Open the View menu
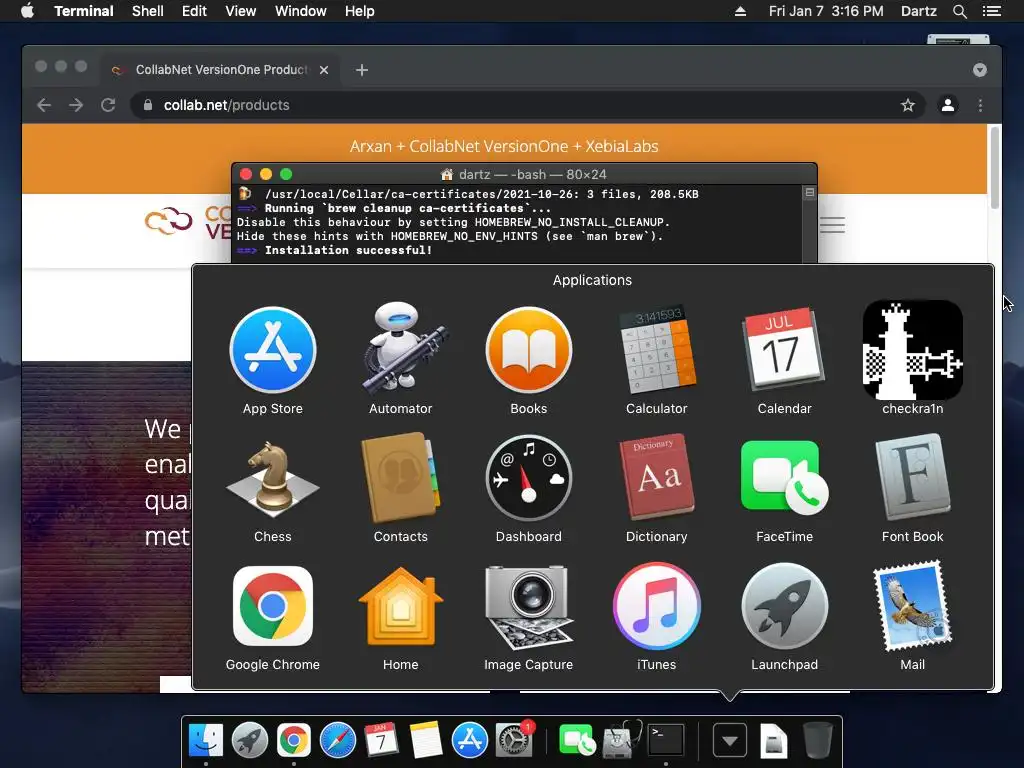This screenshot has height=768, width=1024. coord(240,11)
